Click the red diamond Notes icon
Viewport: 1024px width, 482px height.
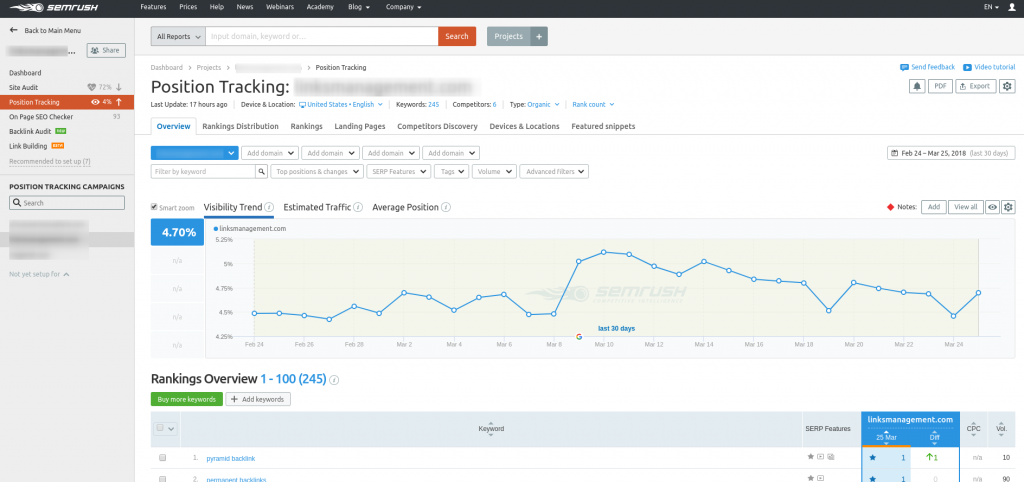coord(890,207)
